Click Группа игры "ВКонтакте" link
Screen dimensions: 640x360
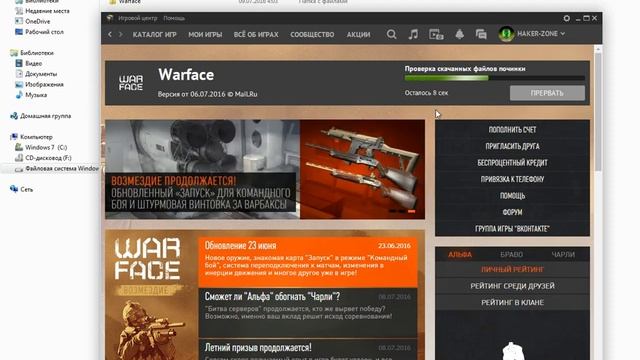(512, 229)
